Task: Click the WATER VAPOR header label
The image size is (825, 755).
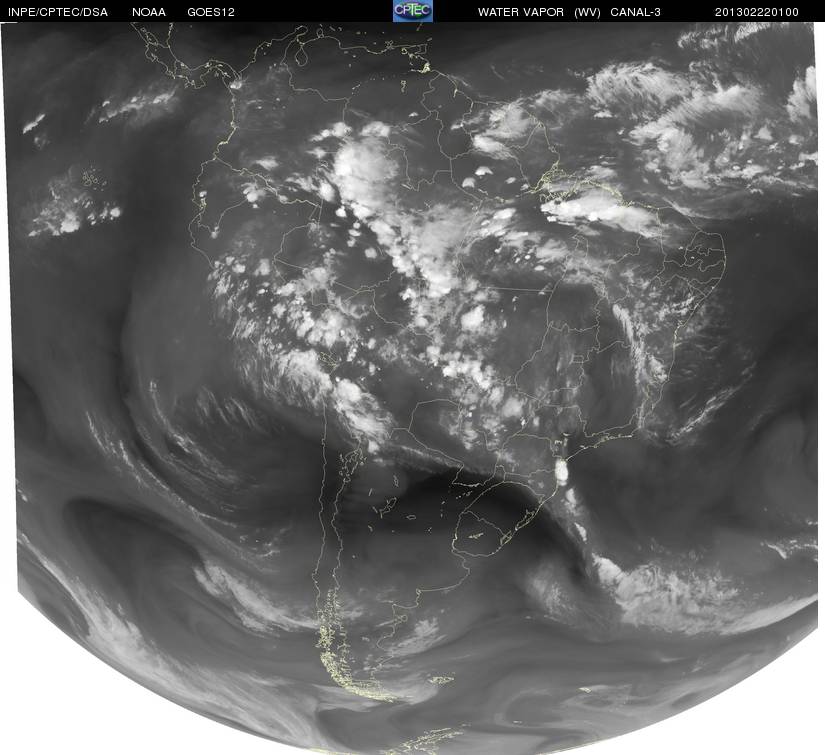Action: click(520, 12)
